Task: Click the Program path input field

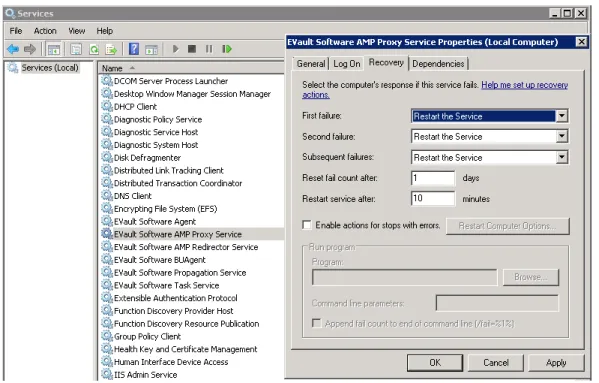Action: pos(405,277)
